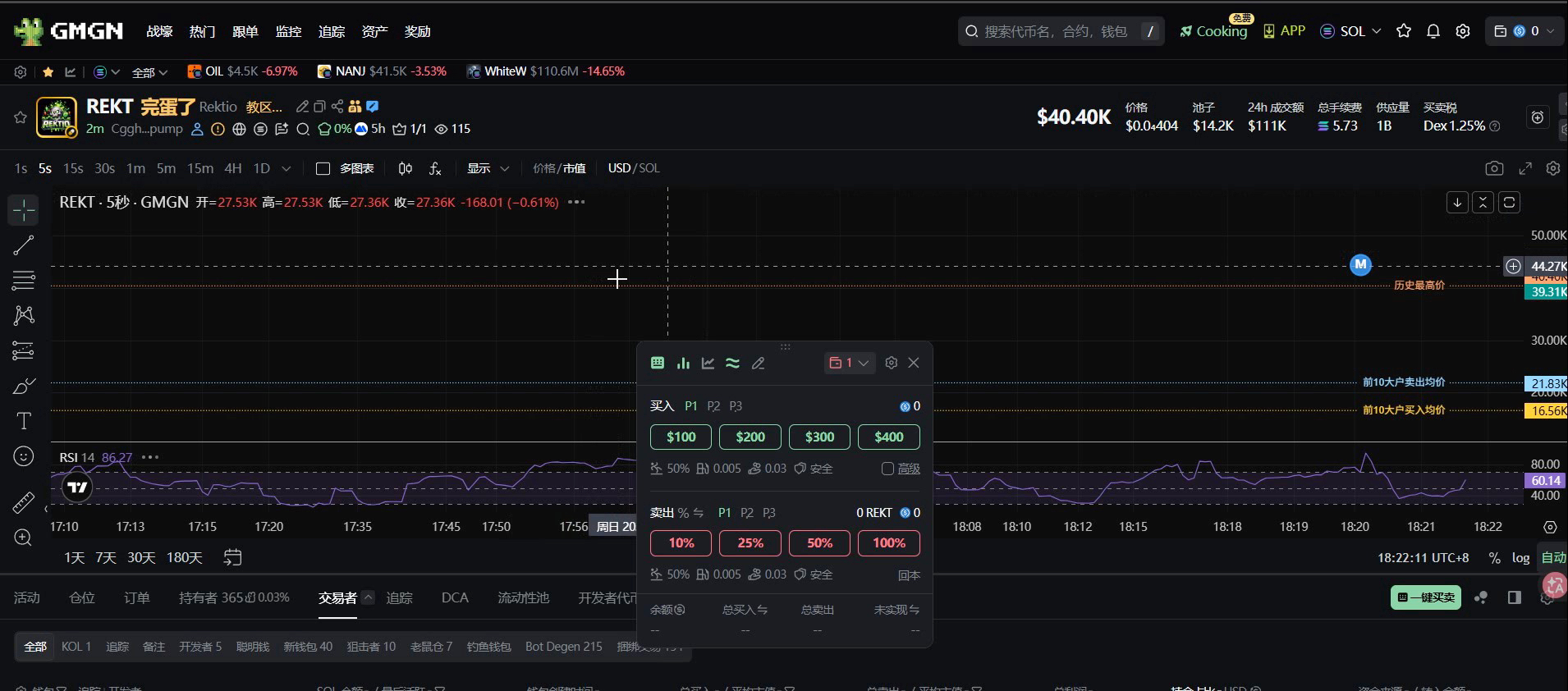Take a chart snapshot with camera icon
Screen dimensions: 1568x691
pyautogui.click(x=1494, y=168)
